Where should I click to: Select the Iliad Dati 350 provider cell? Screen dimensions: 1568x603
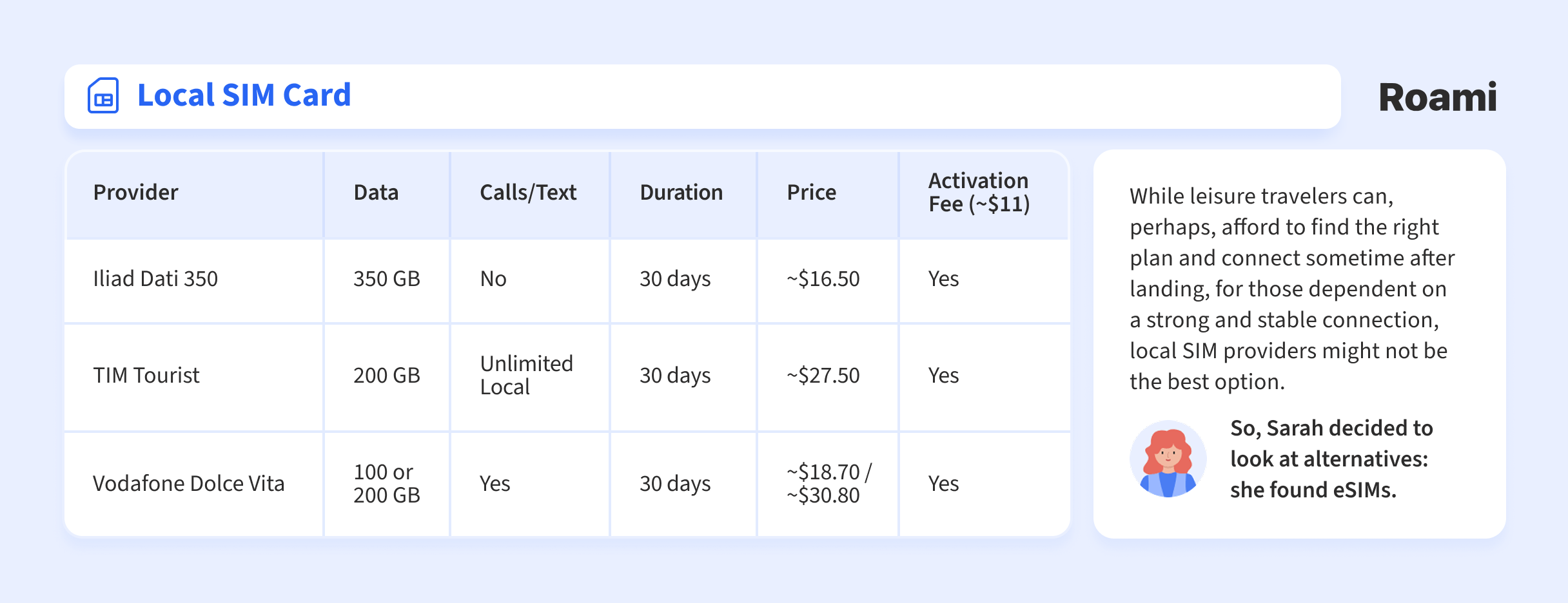click(x=155, y=279)
